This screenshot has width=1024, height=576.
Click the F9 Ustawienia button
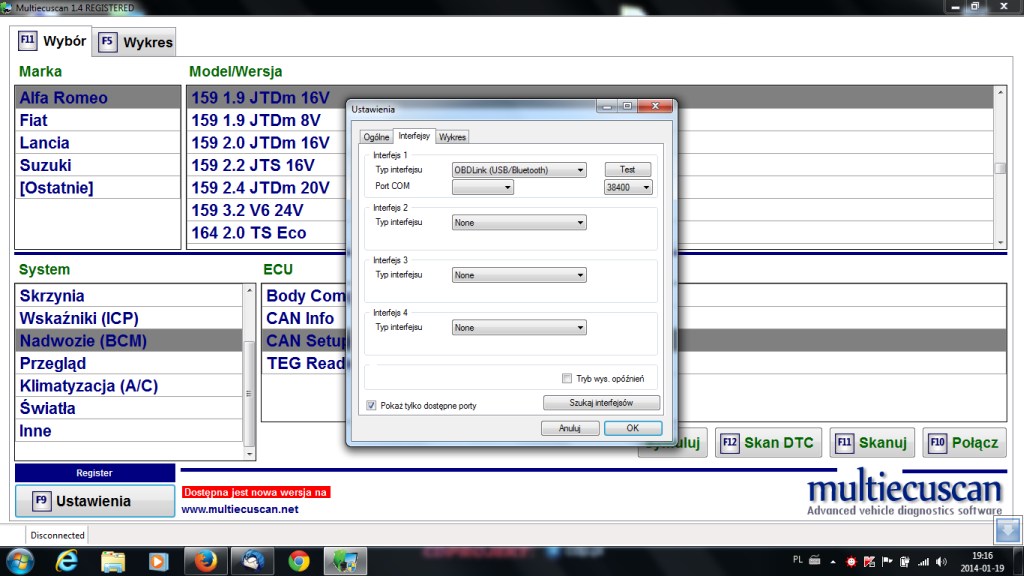point(95,501)
